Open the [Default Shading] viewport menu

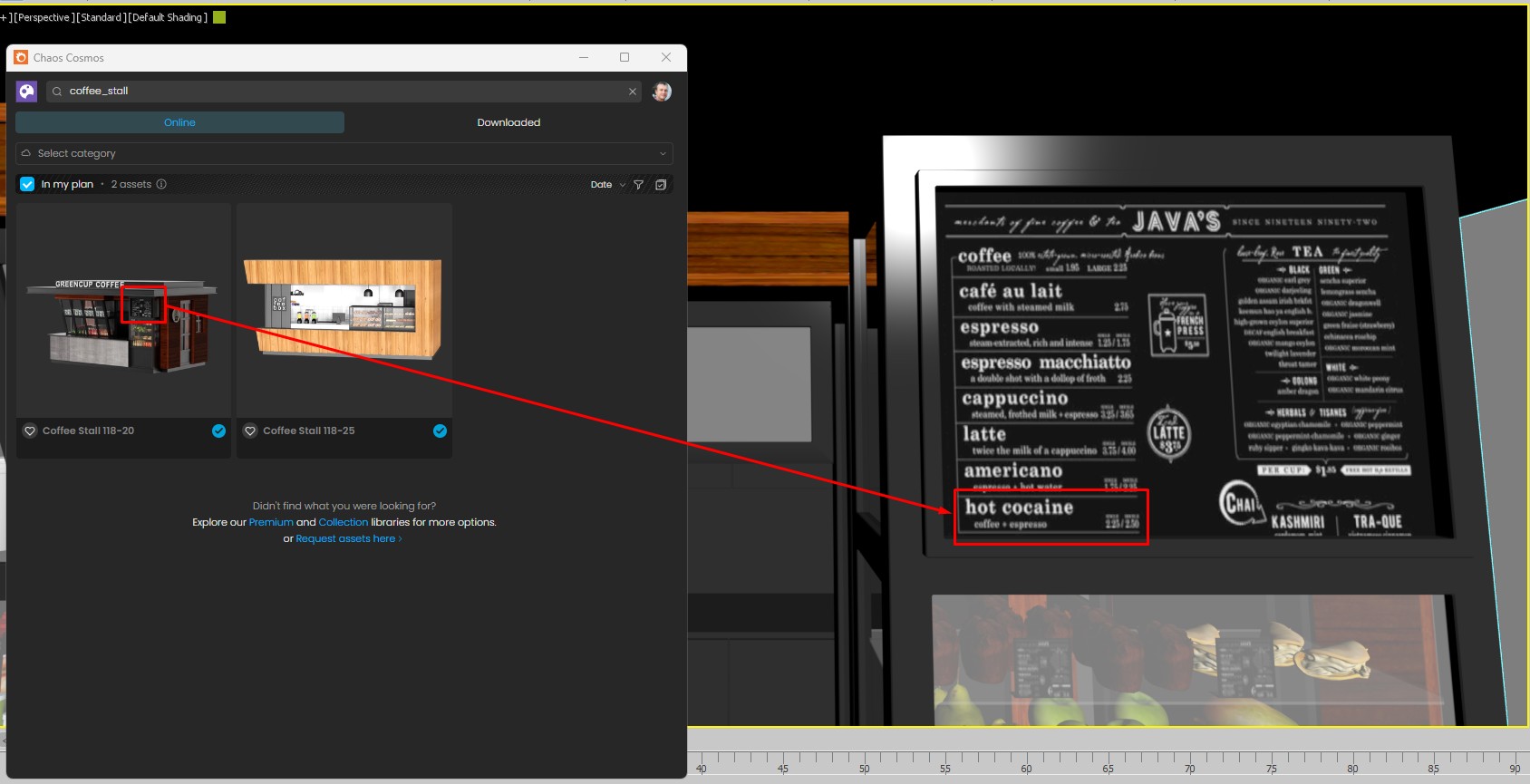[x=169, y=17]
